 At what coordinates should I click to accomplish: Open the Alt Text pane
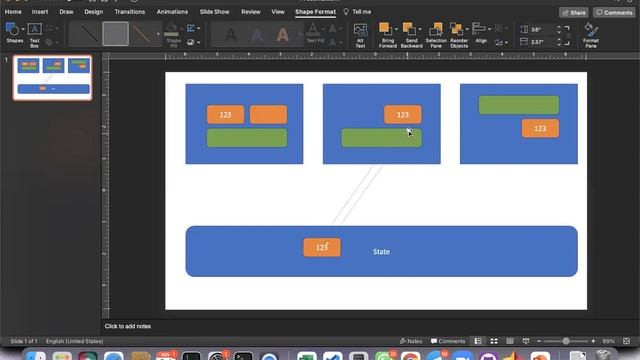point(360,35)
